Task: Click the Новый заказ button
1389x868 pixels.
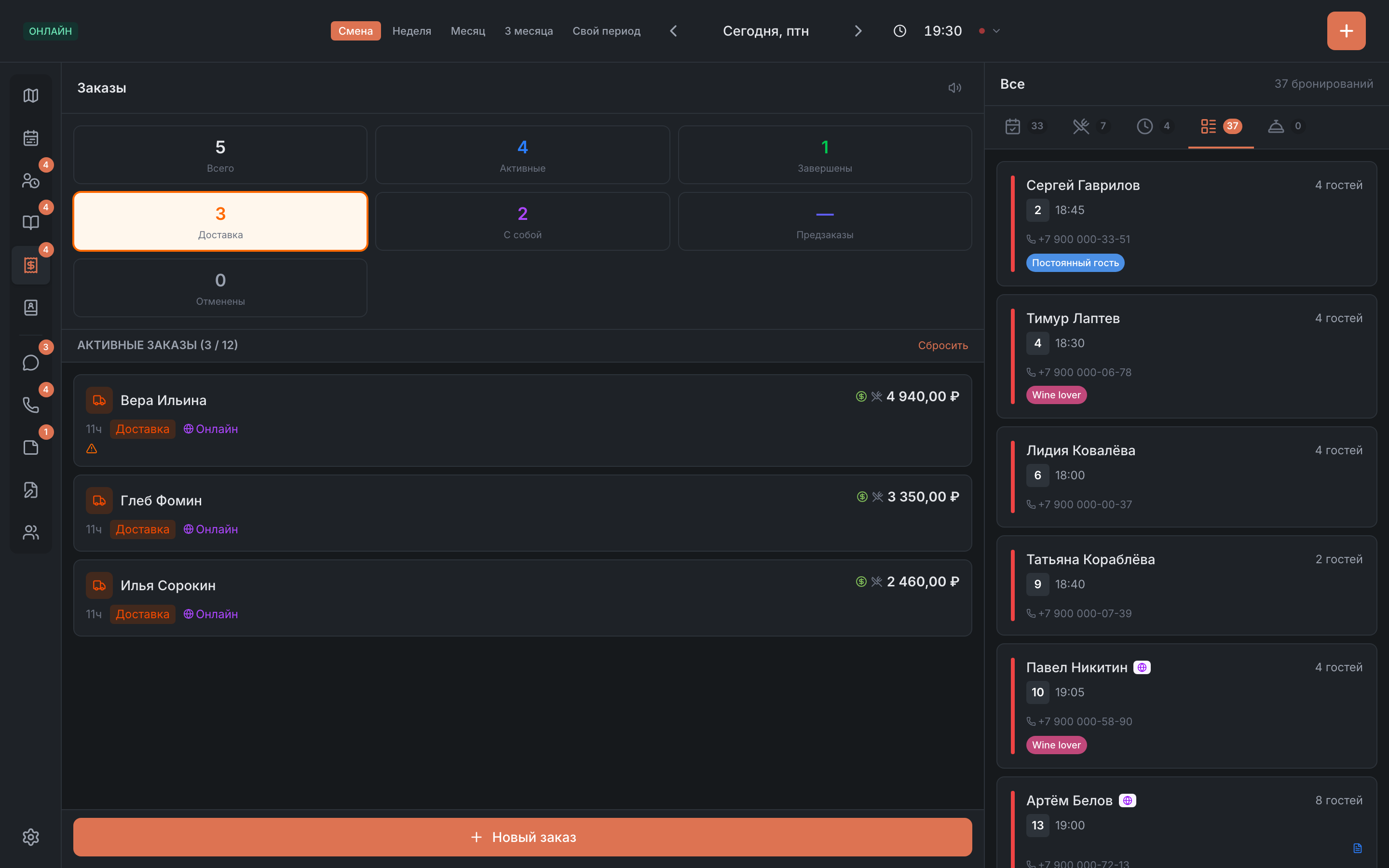Action: pos(522,837)
